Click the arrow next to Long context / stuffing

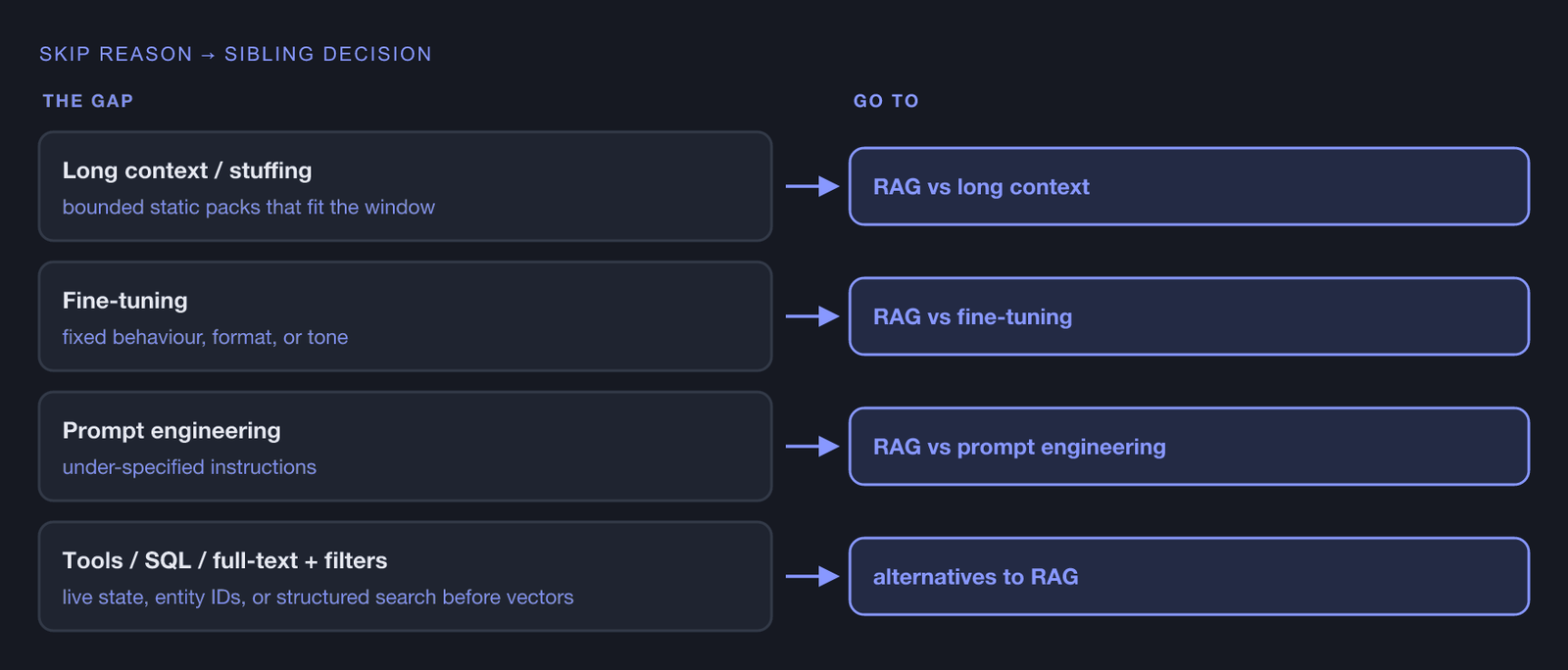point(812,186)
